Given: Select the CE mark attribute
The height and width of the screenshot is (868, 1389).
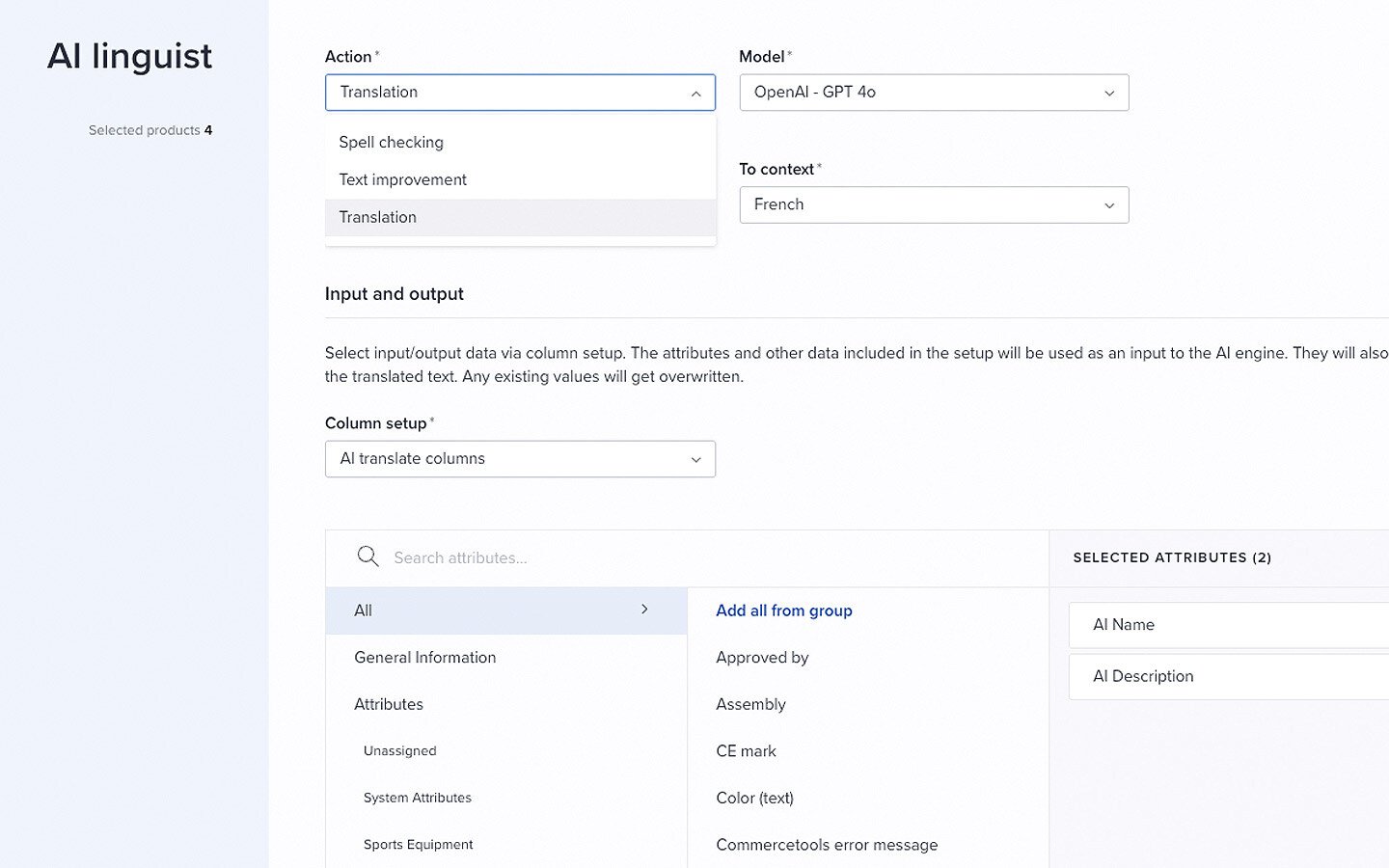Looking at the screenshot, I should (x=747, y=750).
